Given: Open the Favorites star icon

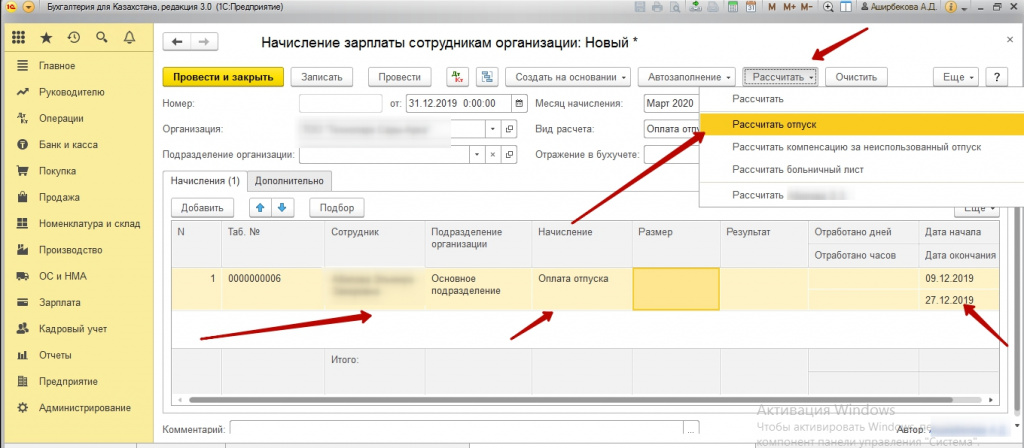Looking at the screenshot, I should point(46,38).
